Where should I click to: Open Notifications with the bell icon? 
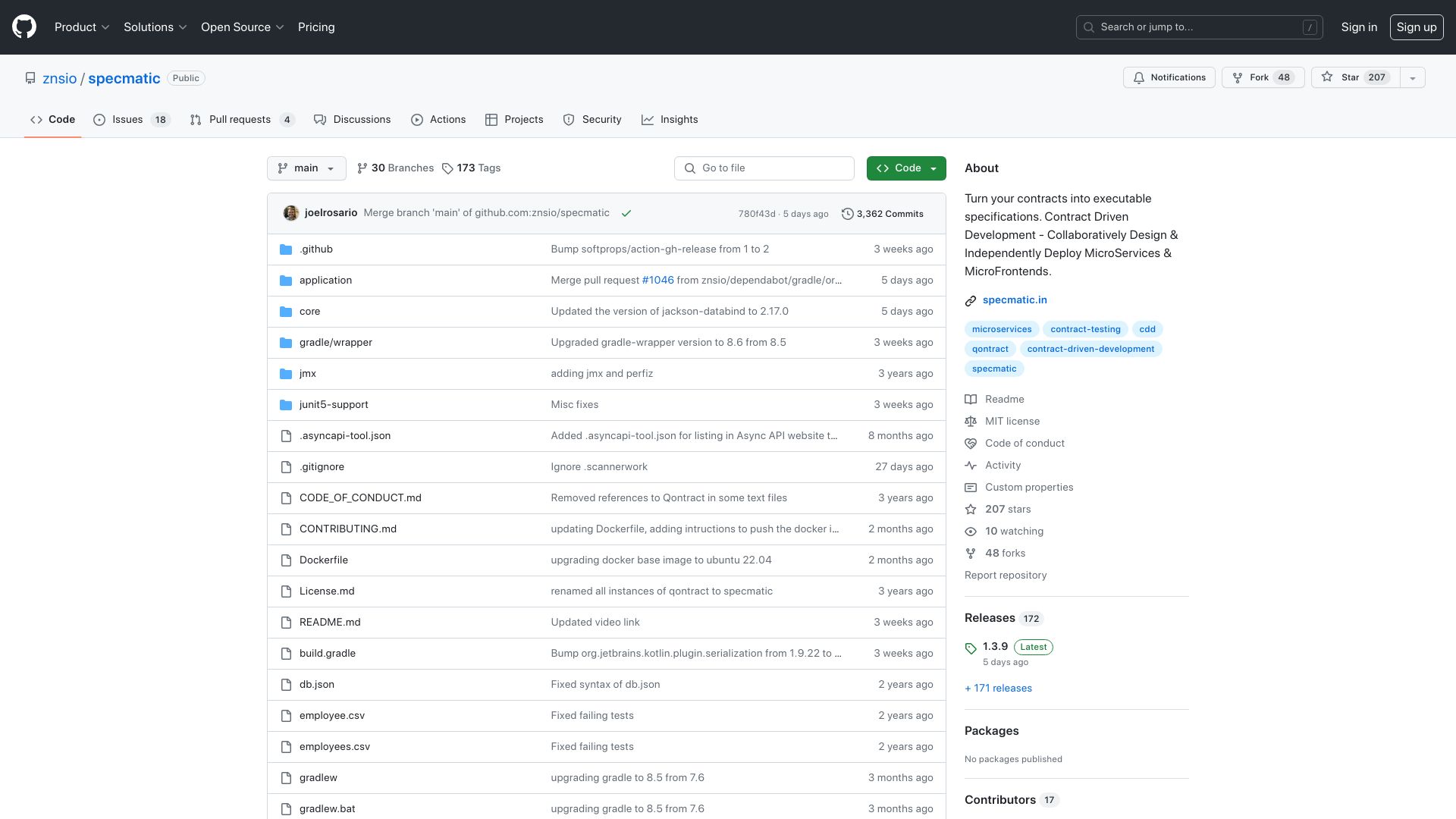coord(1169,77)
